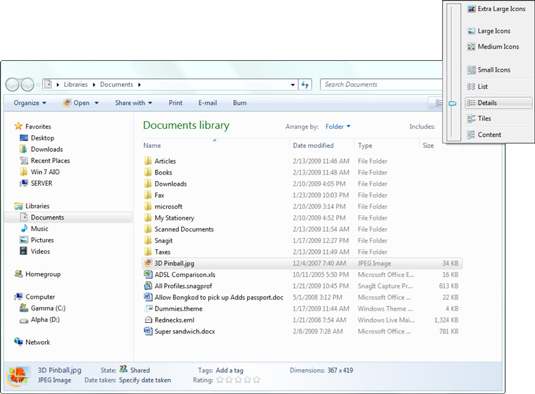Image resolution: width=535 pixels, height=394 pixels.
Task: Open drive Gamma (C:)
Action: 42,308
